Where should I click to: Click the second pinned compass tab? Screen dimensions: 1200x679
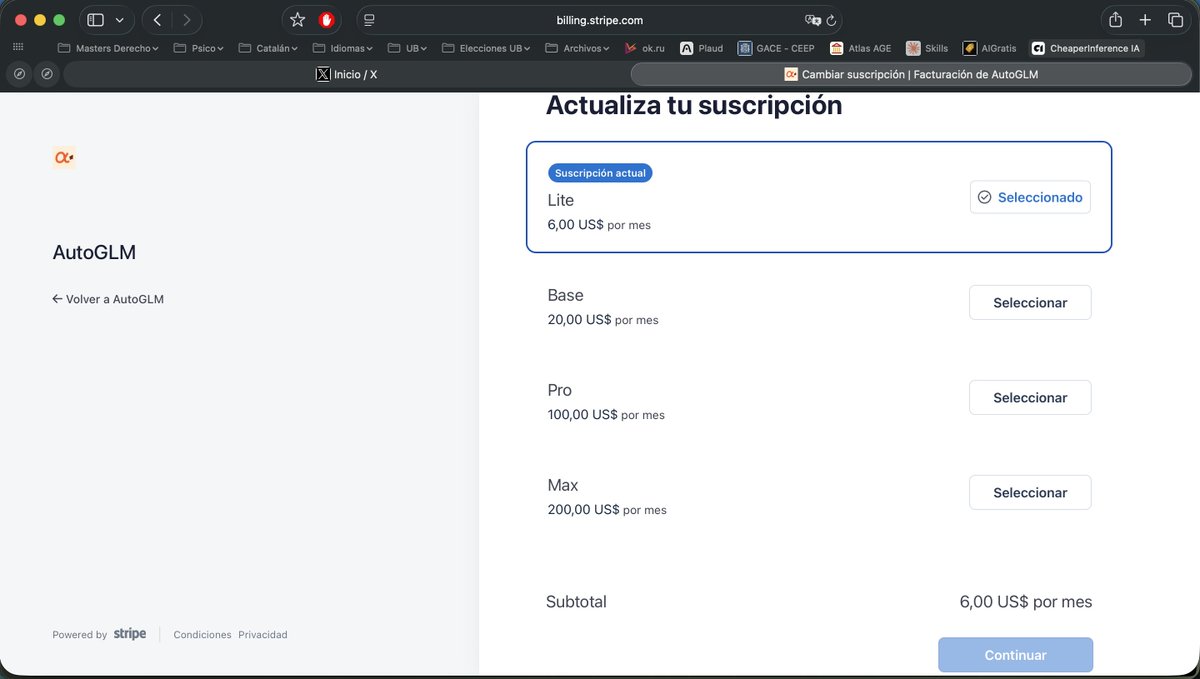47,74
